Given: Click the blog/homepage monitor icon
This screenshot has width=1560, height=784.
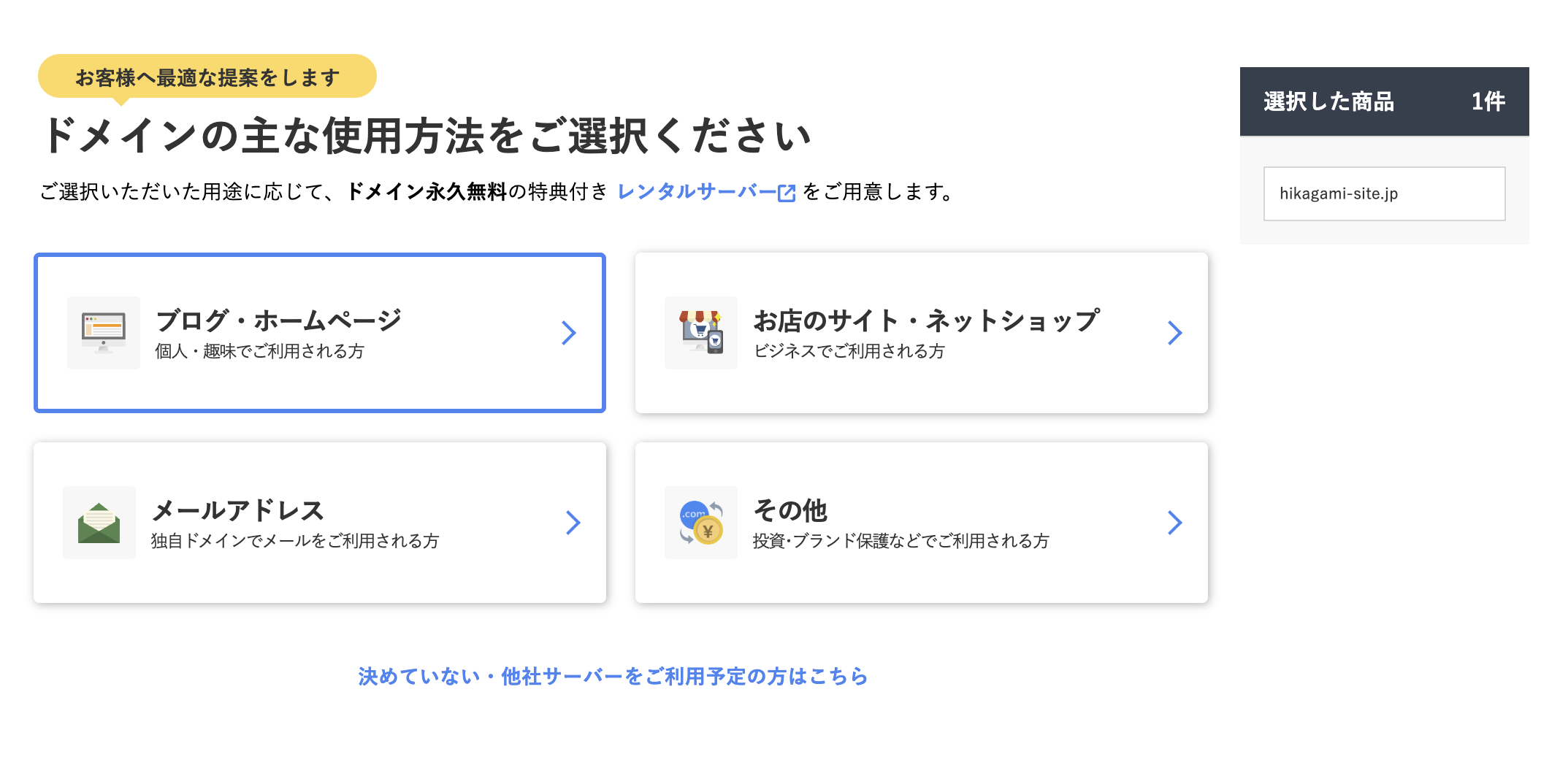Looking at the screenshot, I should tap(103, 333).
